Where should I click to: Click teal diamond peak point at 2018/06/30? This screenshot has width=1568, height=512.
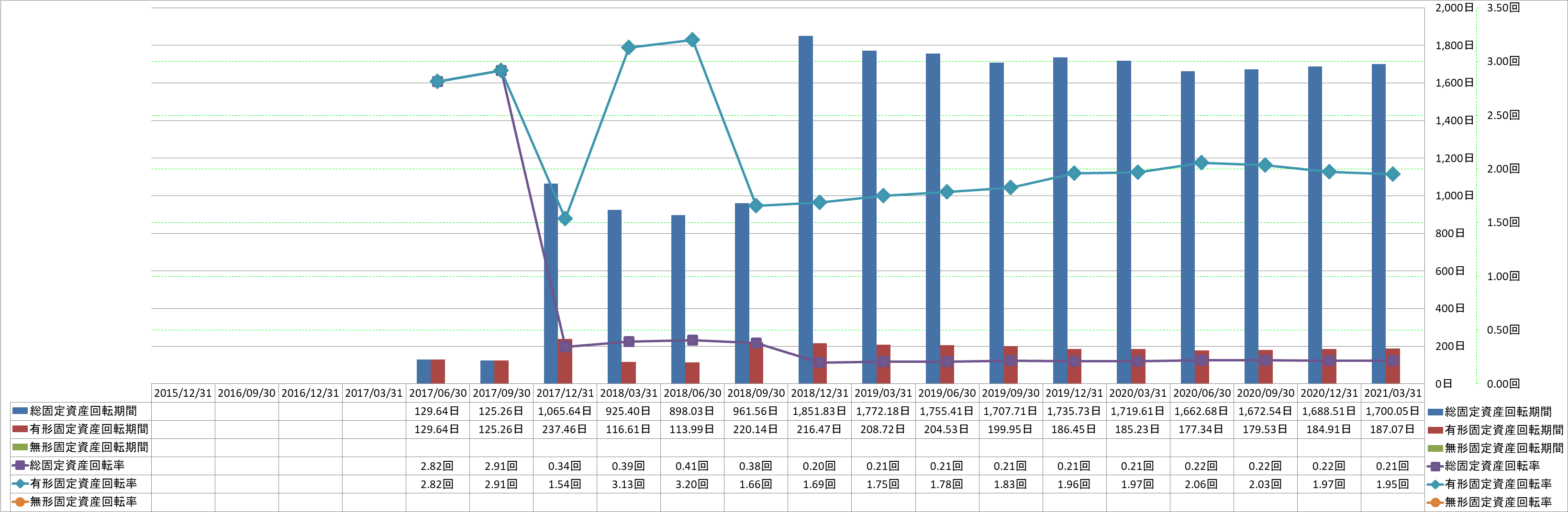692,40
